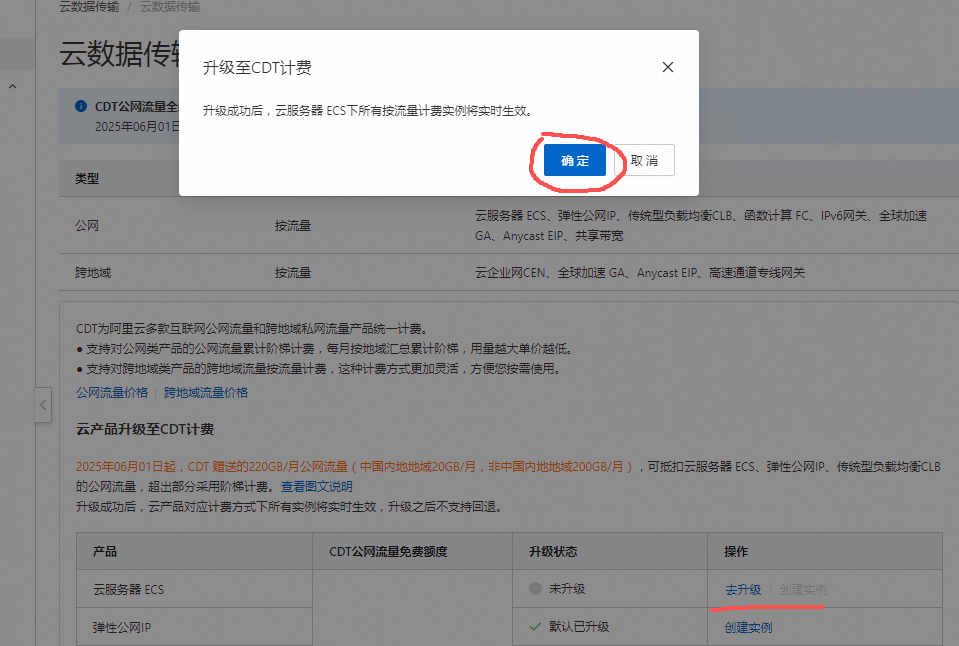Image resolution: width=959 pixels, height=646 pixels.
Task: Open the 跨地域流量价格 link
Action: pos(206,393)
